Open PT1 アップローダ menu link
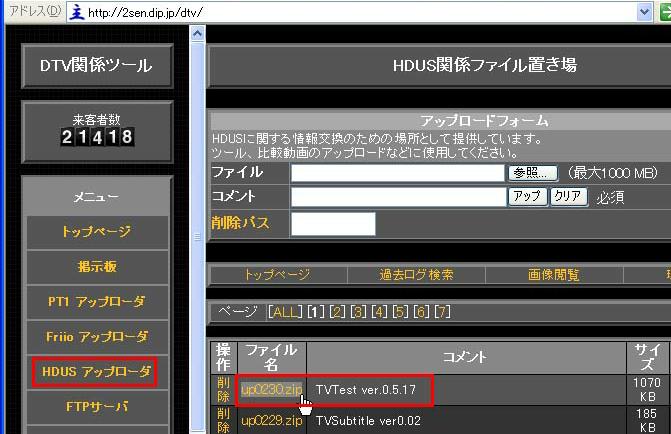 [97, 302]
